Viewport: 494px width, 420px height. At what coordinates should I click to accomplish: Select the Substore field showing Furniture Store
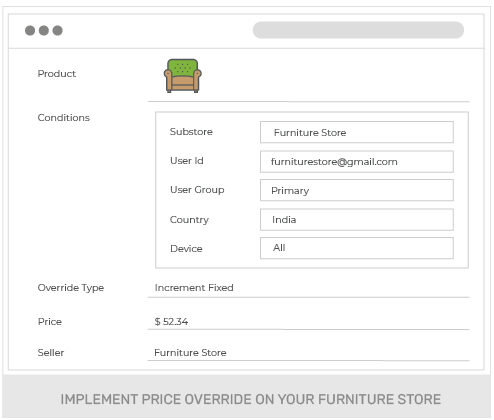[357, 132]
